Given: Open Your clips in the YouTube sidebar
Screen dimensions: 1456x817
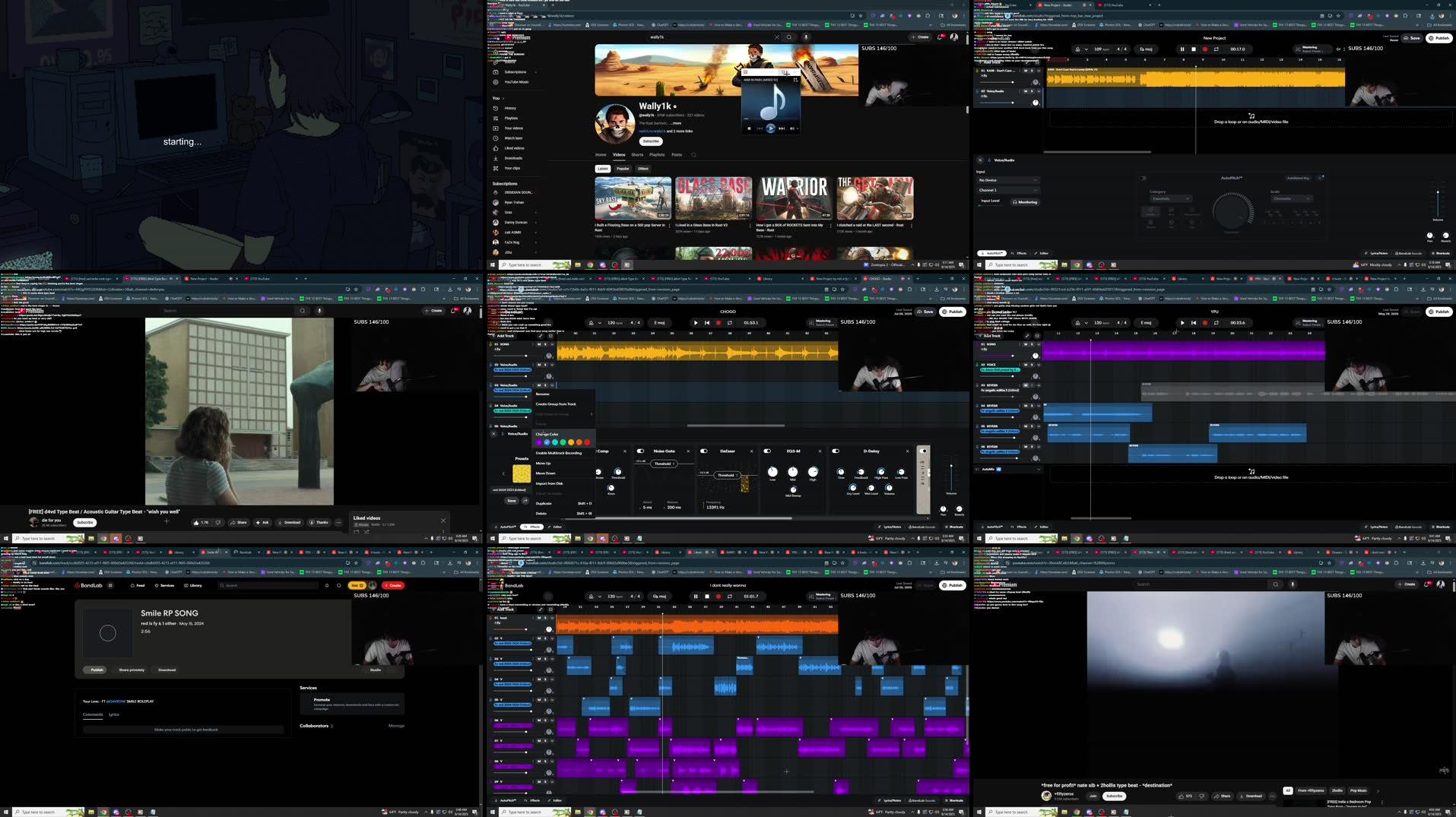Looking at the screenshot, I should click(512, 168).
